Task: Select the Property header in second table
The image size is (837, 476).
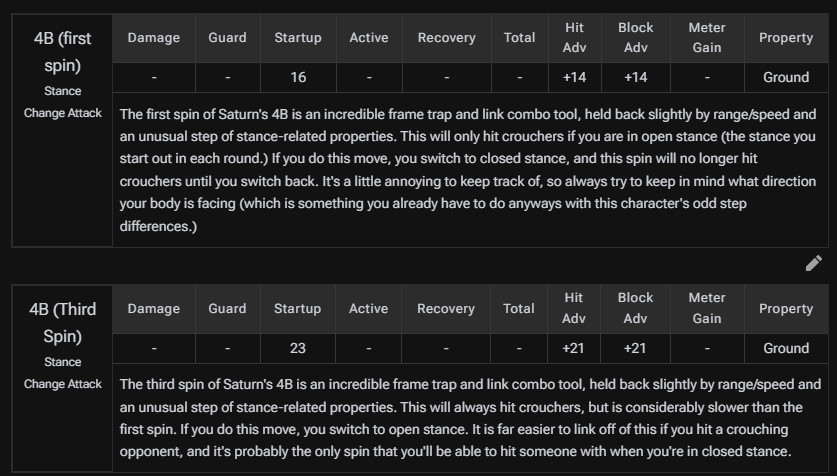Action: [786, 308]
